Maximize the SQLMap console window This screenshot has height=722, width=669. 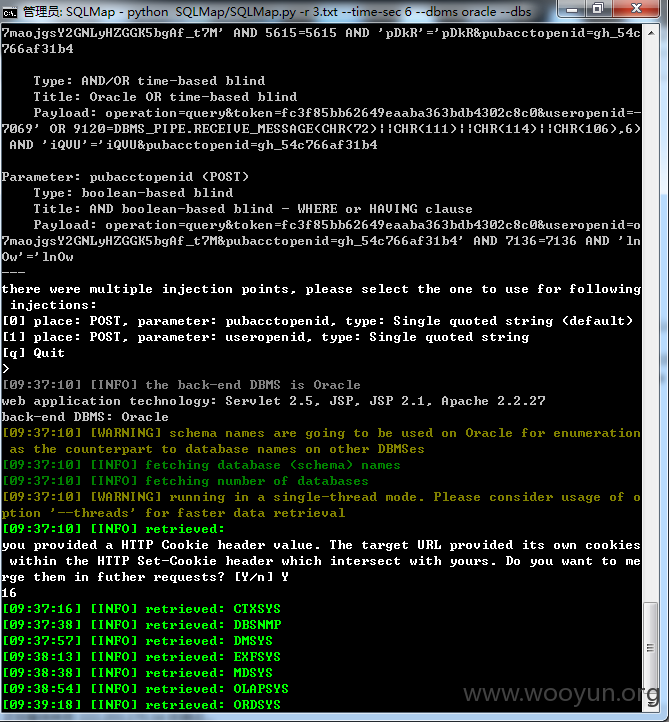pos(599,9)
